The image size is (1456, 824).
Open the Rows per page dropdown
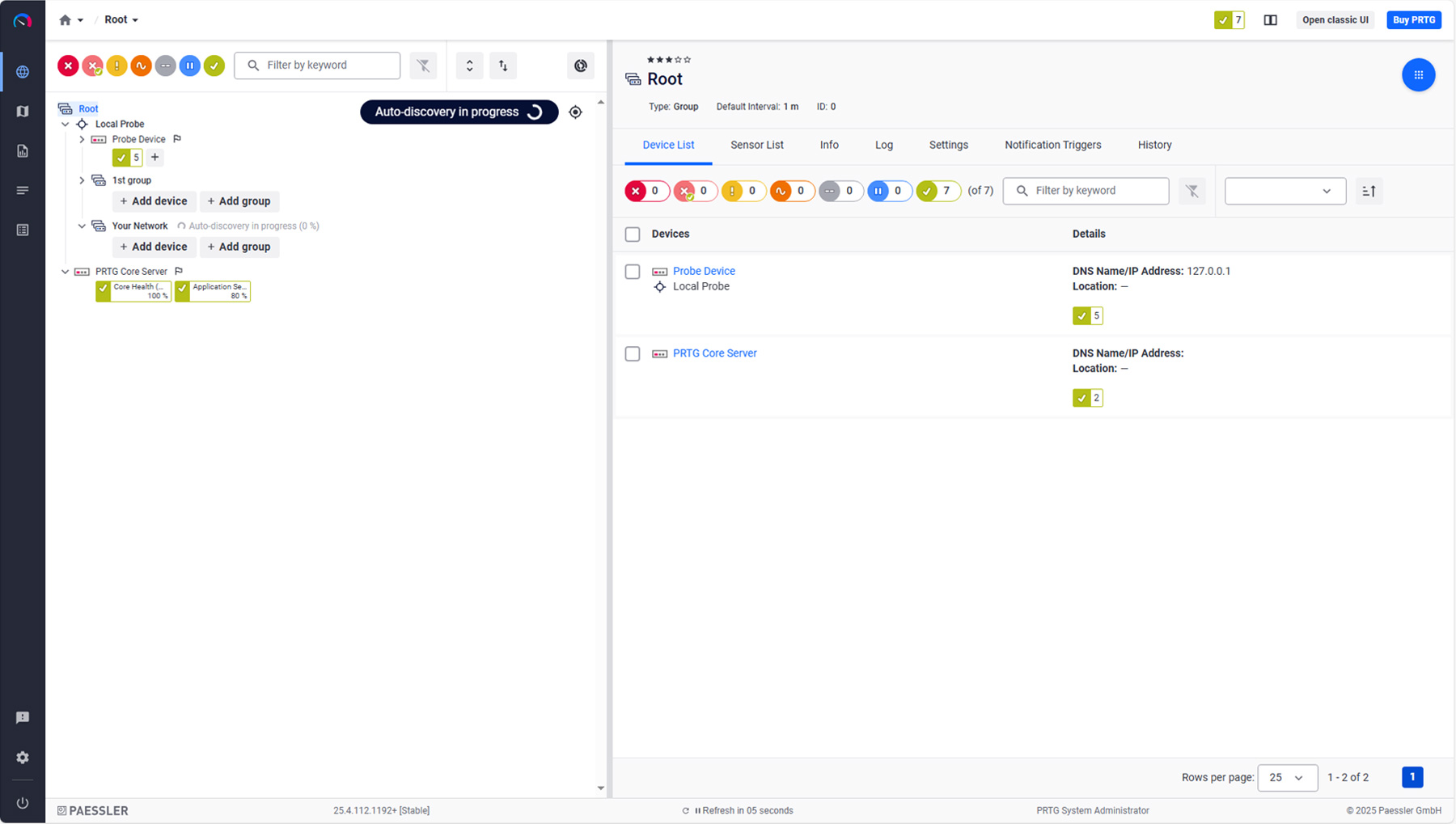[x=1287, y=777]
